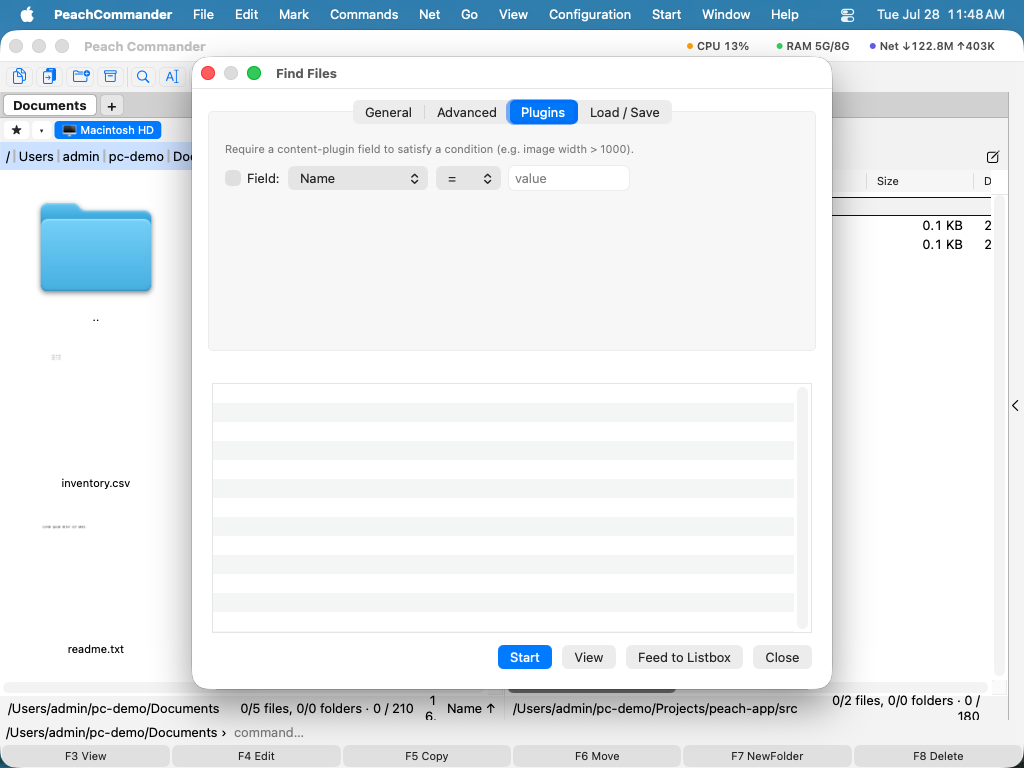Select the inventory.csv file
1024x768 pixels.
(95, 483)
